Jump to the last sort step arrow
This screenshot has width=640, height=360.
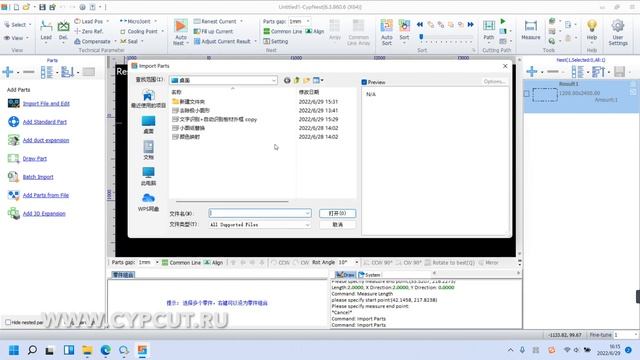pos(471,24)
